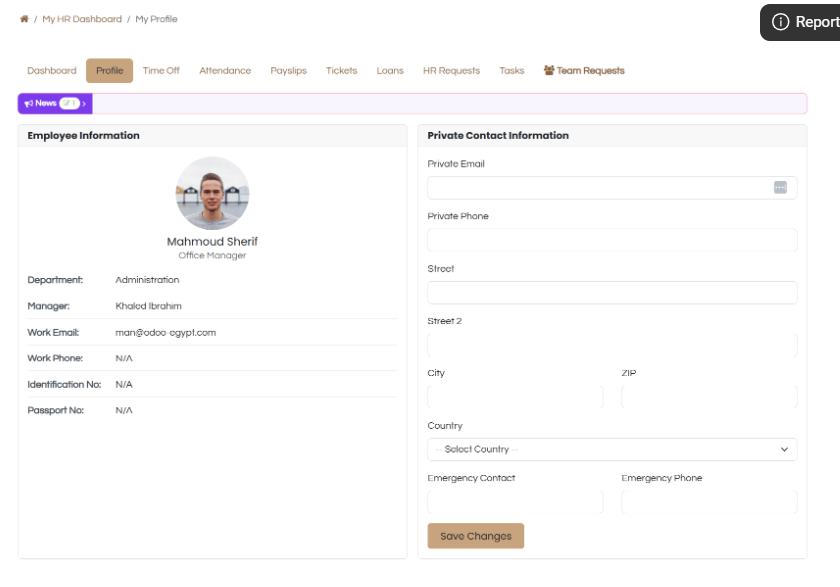The image size is (840, 587).
Task: Focus the Private Email field
Action: tap(612, 187)
